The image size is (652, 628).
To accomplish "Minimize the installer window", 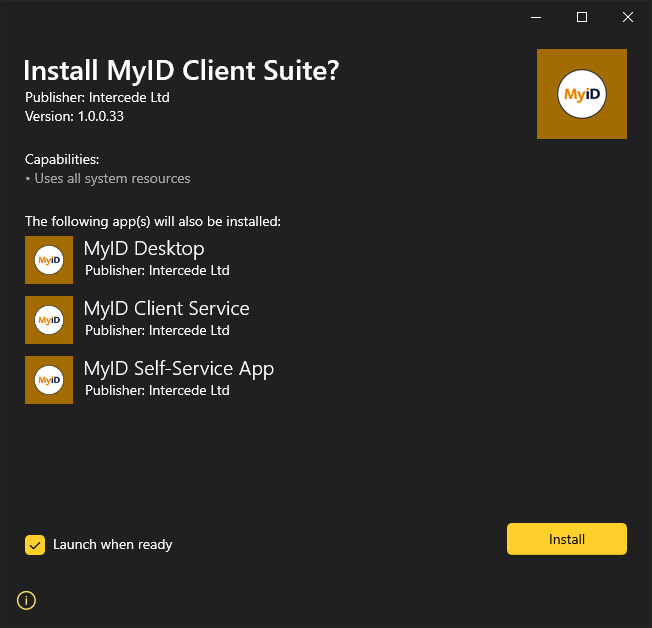I will (x=536, y=17).
